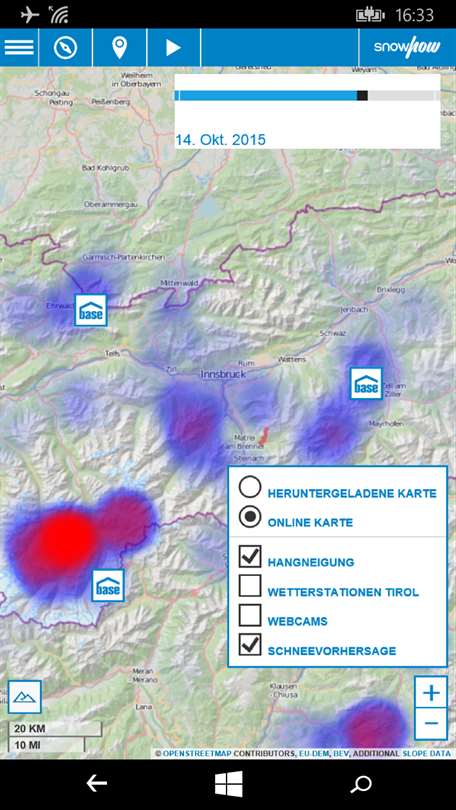Uncheck the Schneevorhersage checkbox
Screen dimensions: 456x810
(250, 645)
